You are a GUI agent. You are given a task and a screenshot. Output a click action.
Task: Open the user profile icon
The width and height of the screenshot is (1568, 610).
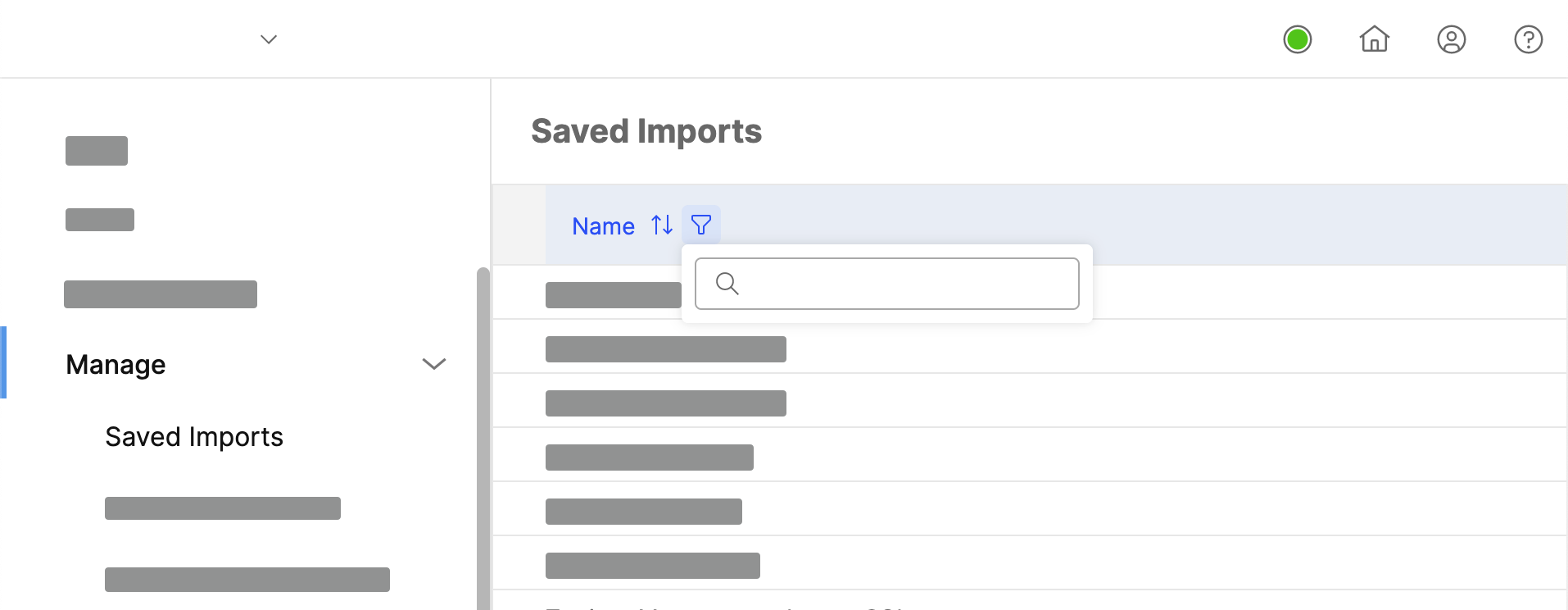pos(1451,39)
